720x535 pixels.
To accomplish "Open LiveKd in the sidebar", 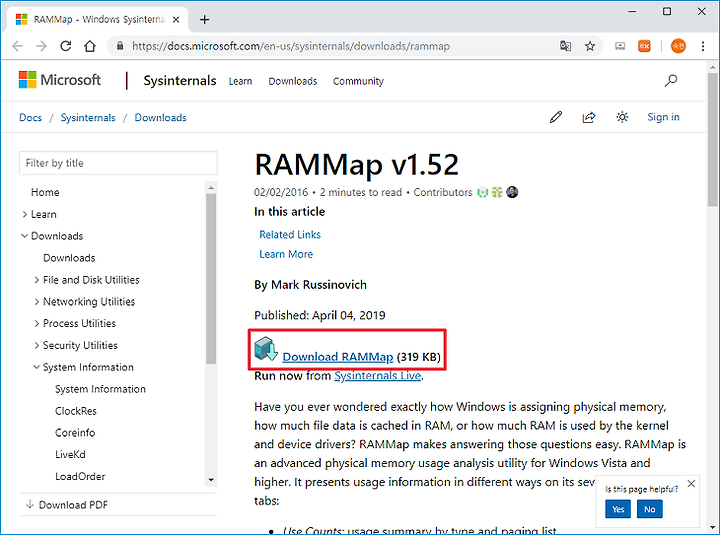I will tap(70, 455).
